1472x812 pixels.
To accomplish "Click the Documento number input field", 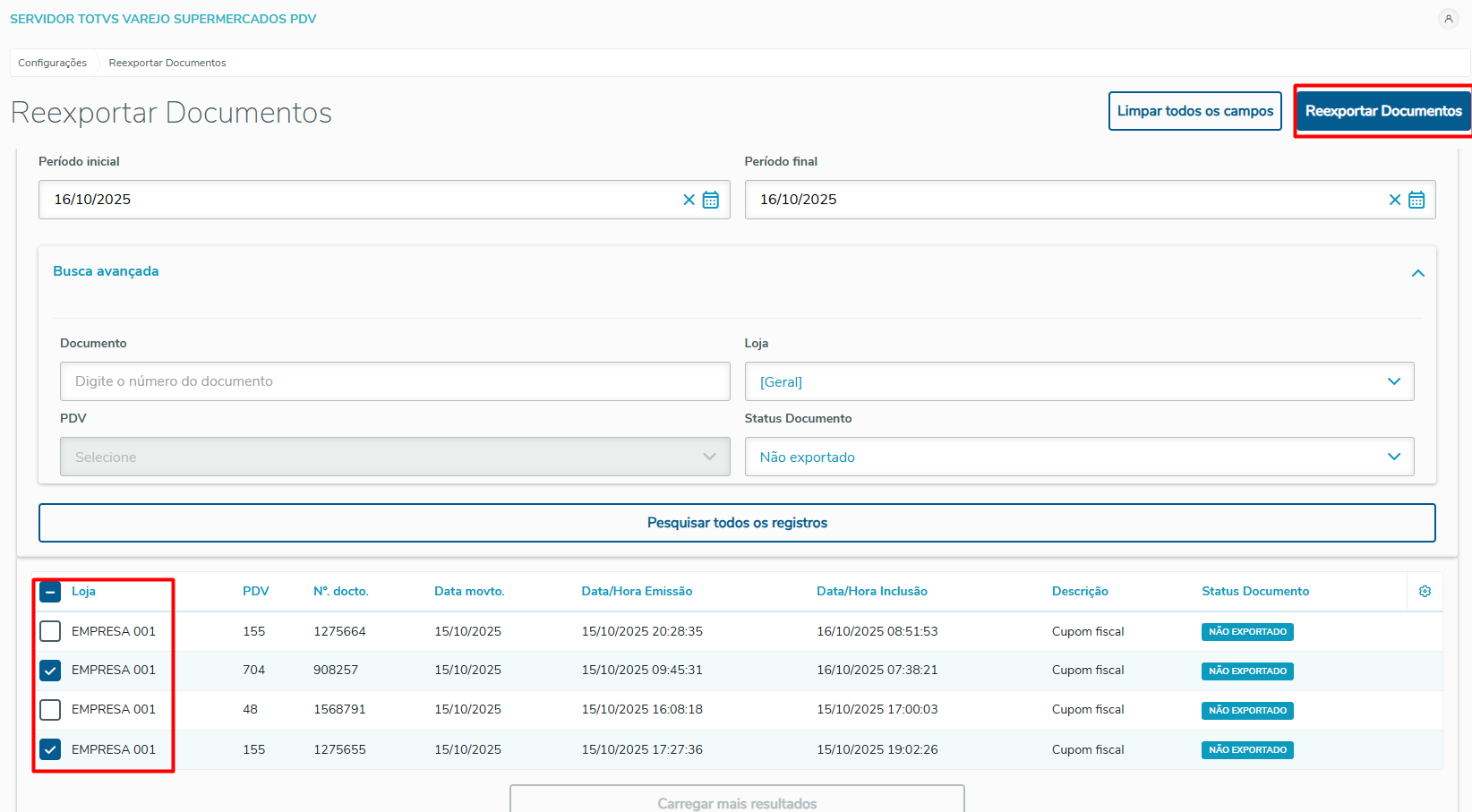I will [x=395, y=381].
